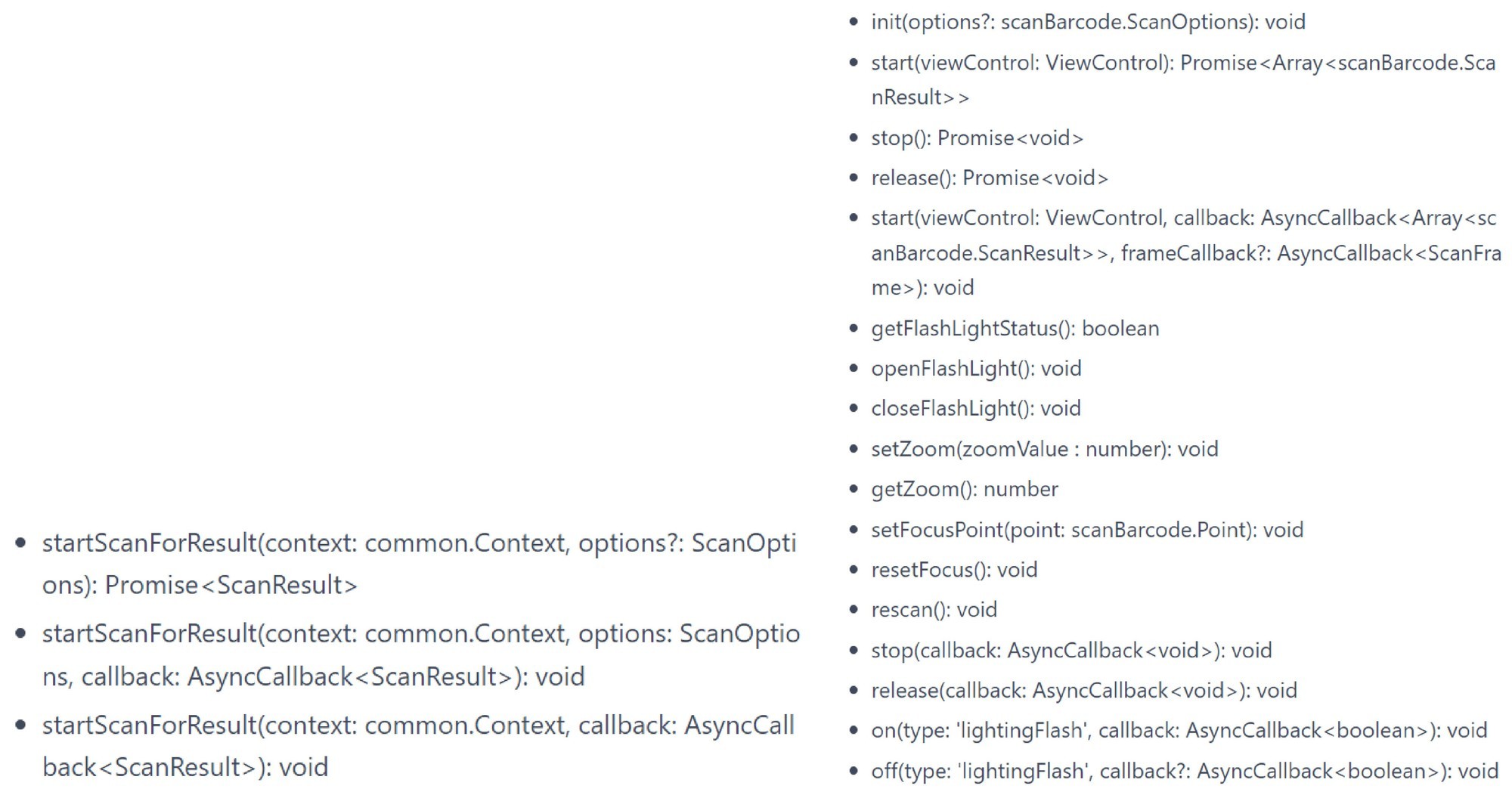Click the on(type: 'lightingFlash') link
1512x795 pixels.
1179,731
